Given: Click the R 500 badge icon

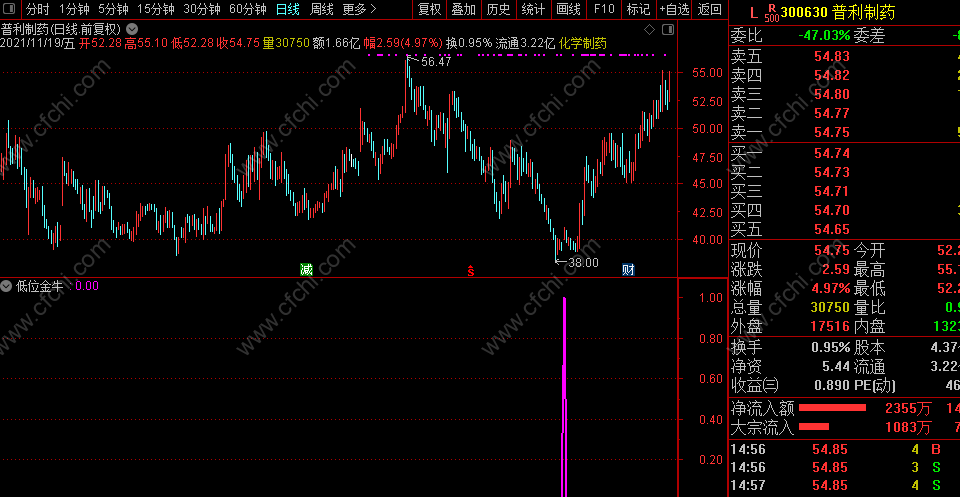Looking at the screenshot, I should [x=771, y=12].
